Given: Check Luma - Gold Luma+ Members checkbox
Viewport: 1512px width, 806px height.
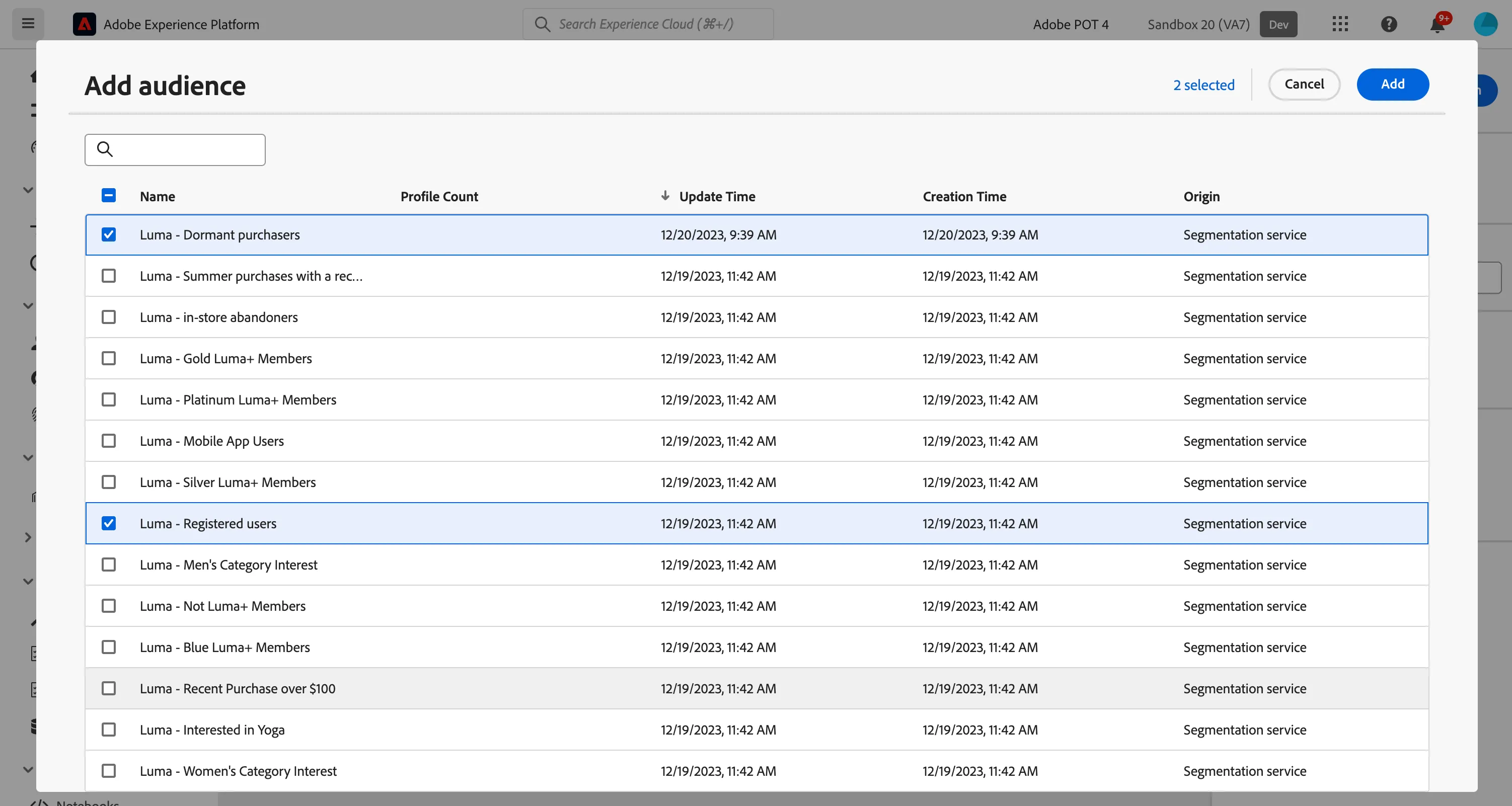Looking at the screenshot, I should [x=109, y=358].
